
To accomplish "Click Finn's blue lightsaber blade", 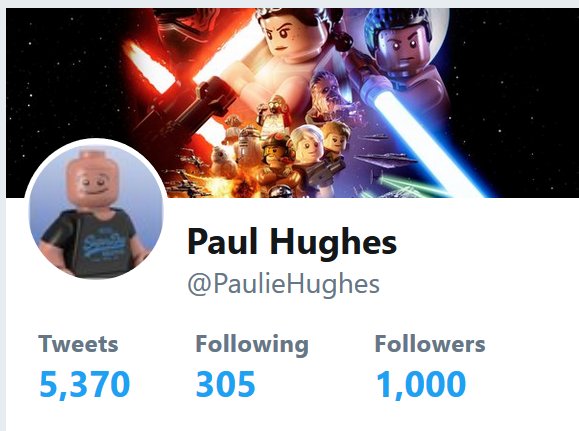I will pyautogui.click(x=419, y=138).
